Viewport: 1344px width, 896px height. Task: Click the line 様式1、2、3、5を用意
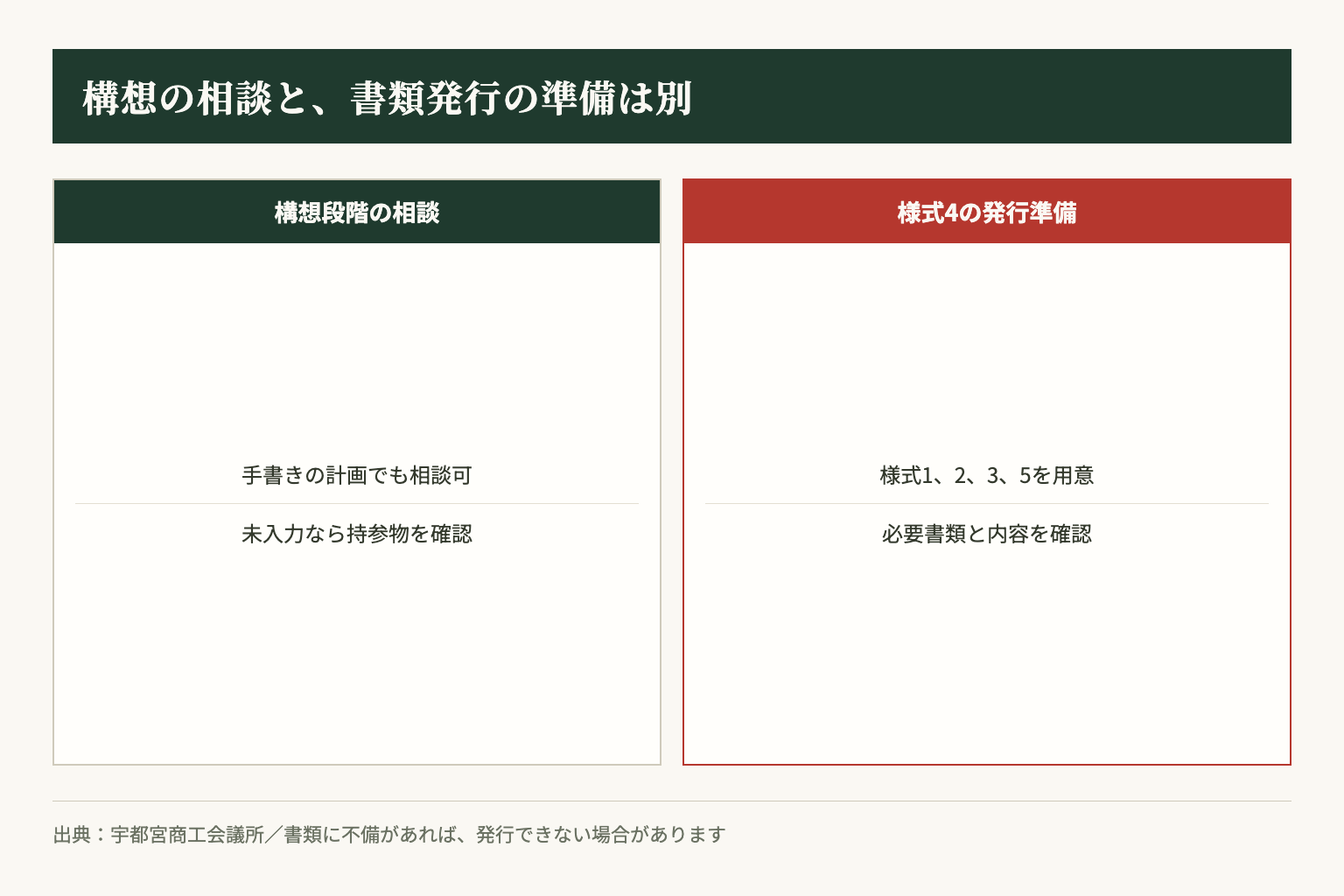point(987,475)
